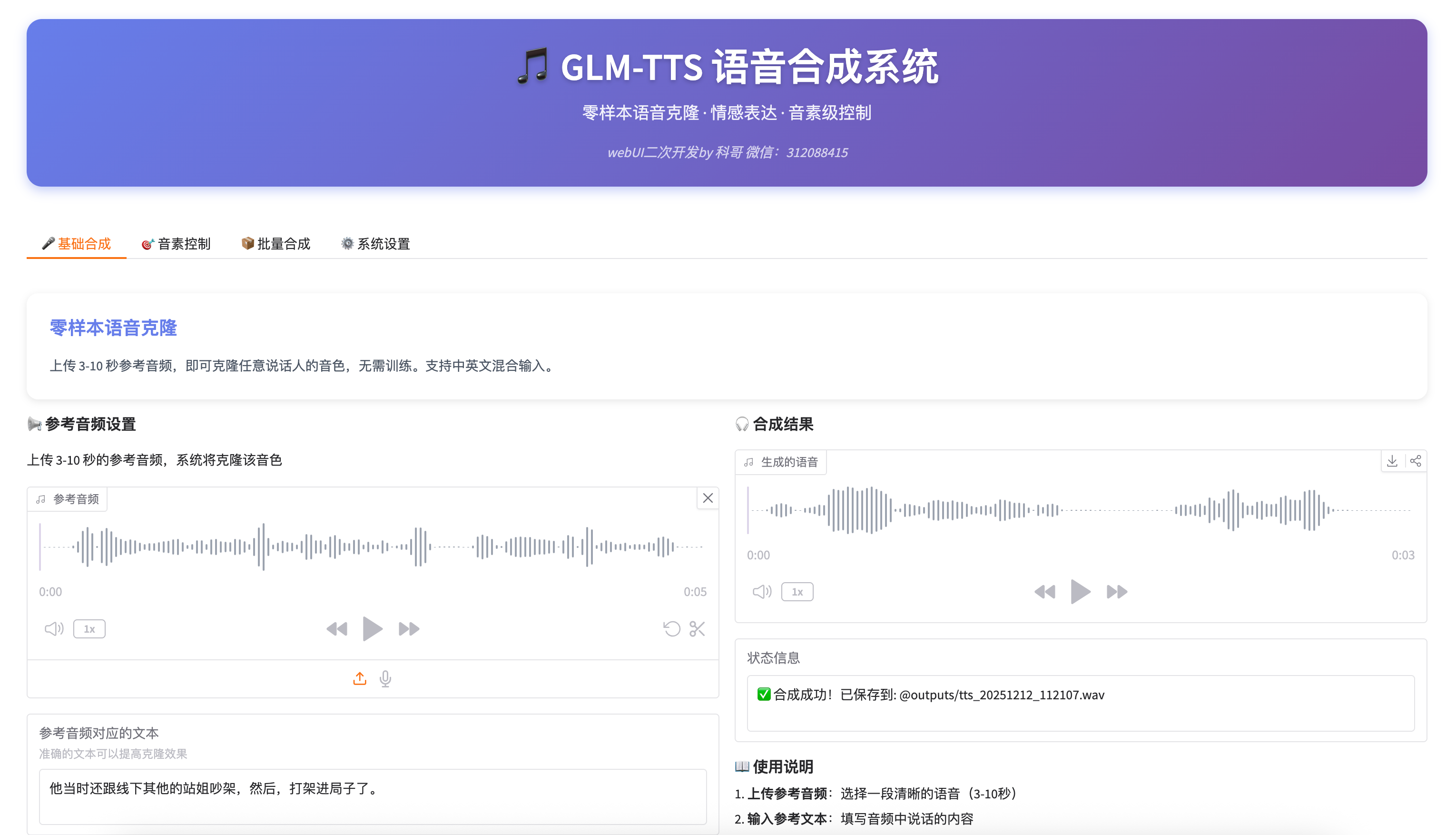1456x835 pixels.
Task: Click the reference text input box
Action: [372, 797]
